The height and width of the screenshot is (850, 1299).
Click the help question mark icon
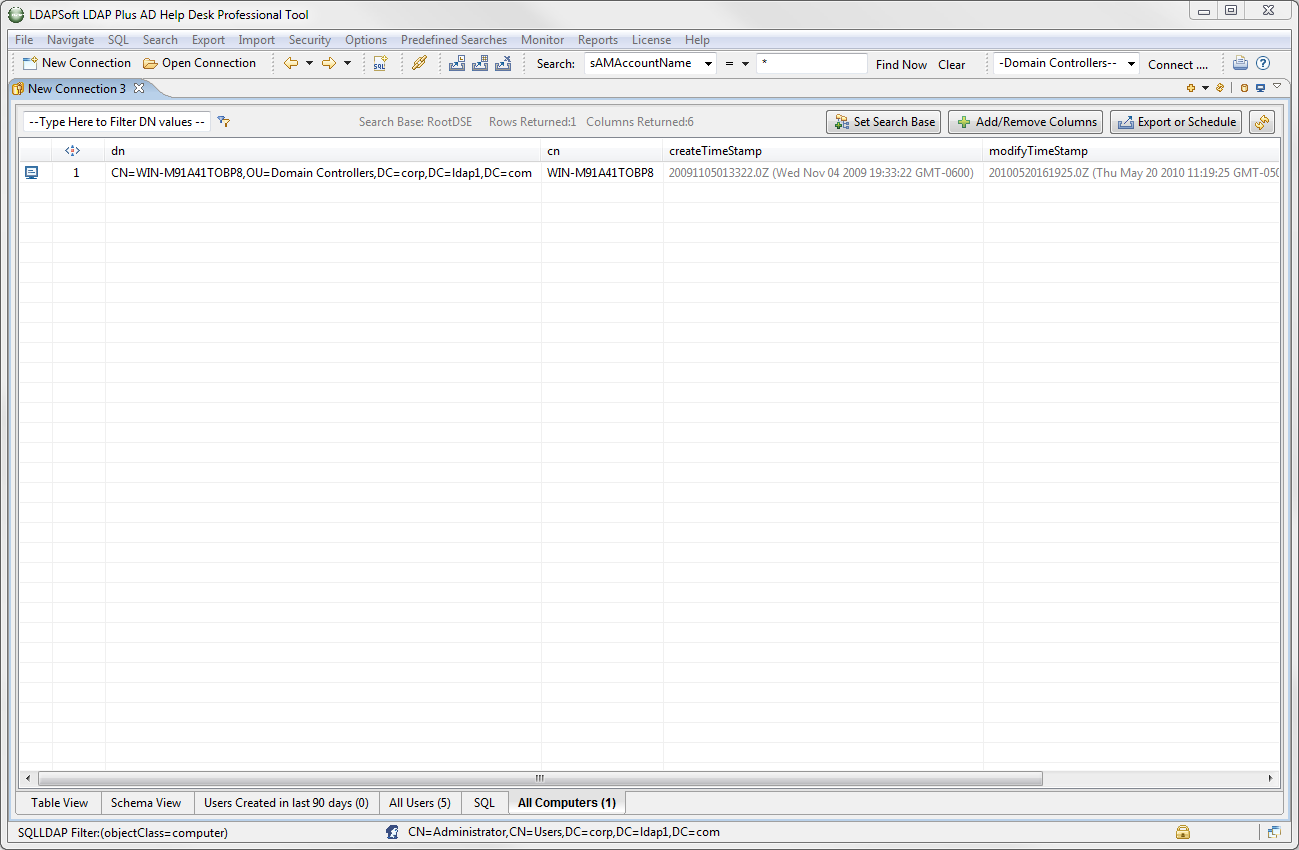[x=1263, y=64]
